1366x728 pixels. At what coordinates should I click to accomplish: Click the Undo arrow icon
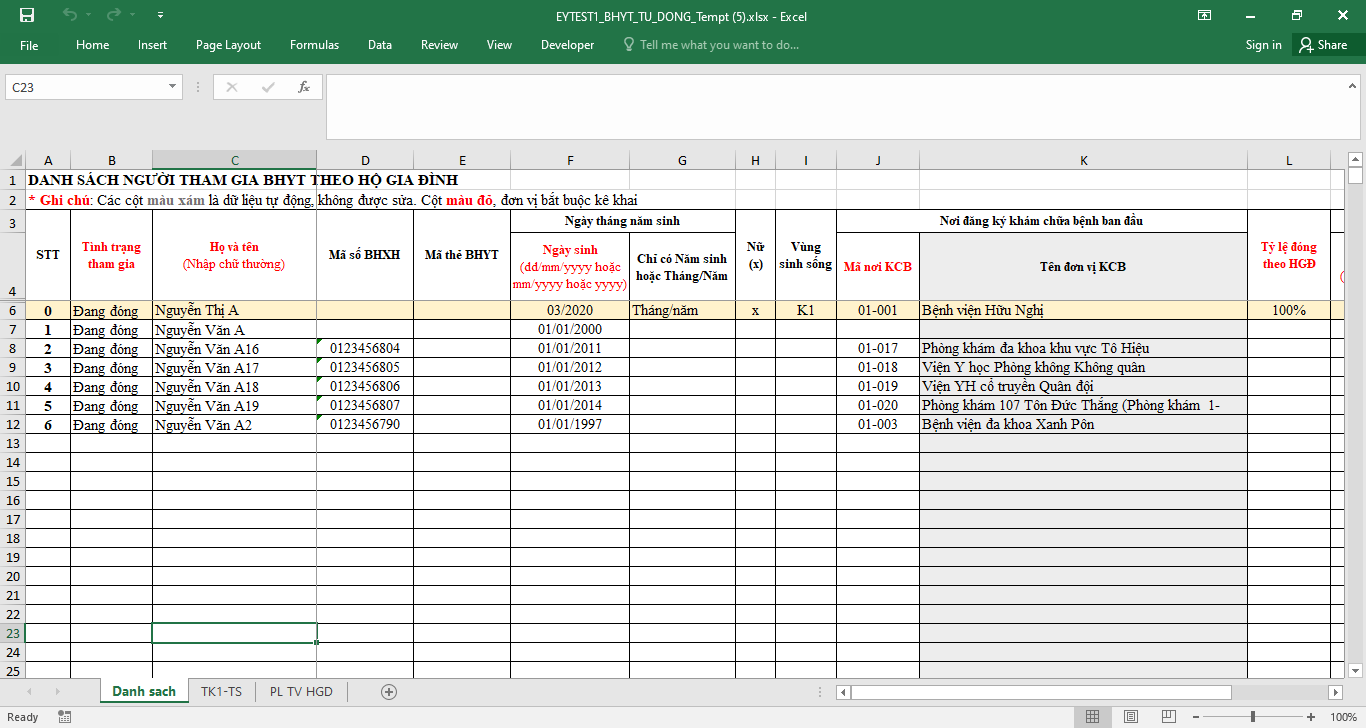point(70,15)
